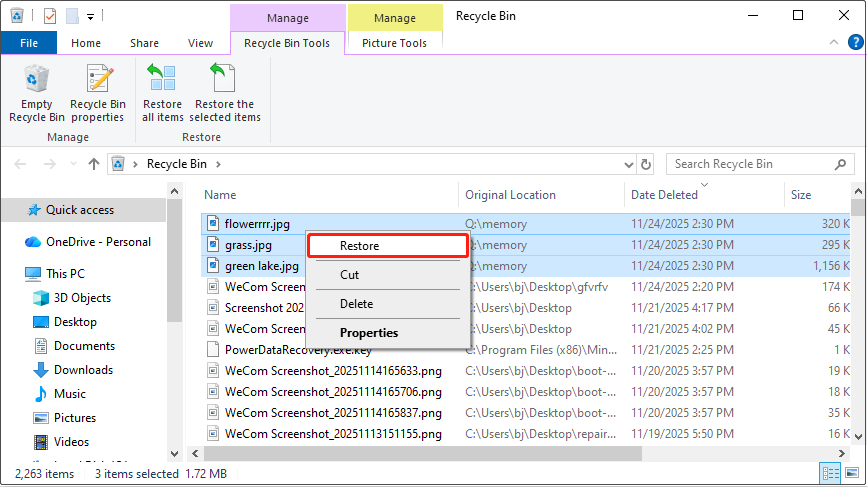Click the Refresh button

[645, 164]
